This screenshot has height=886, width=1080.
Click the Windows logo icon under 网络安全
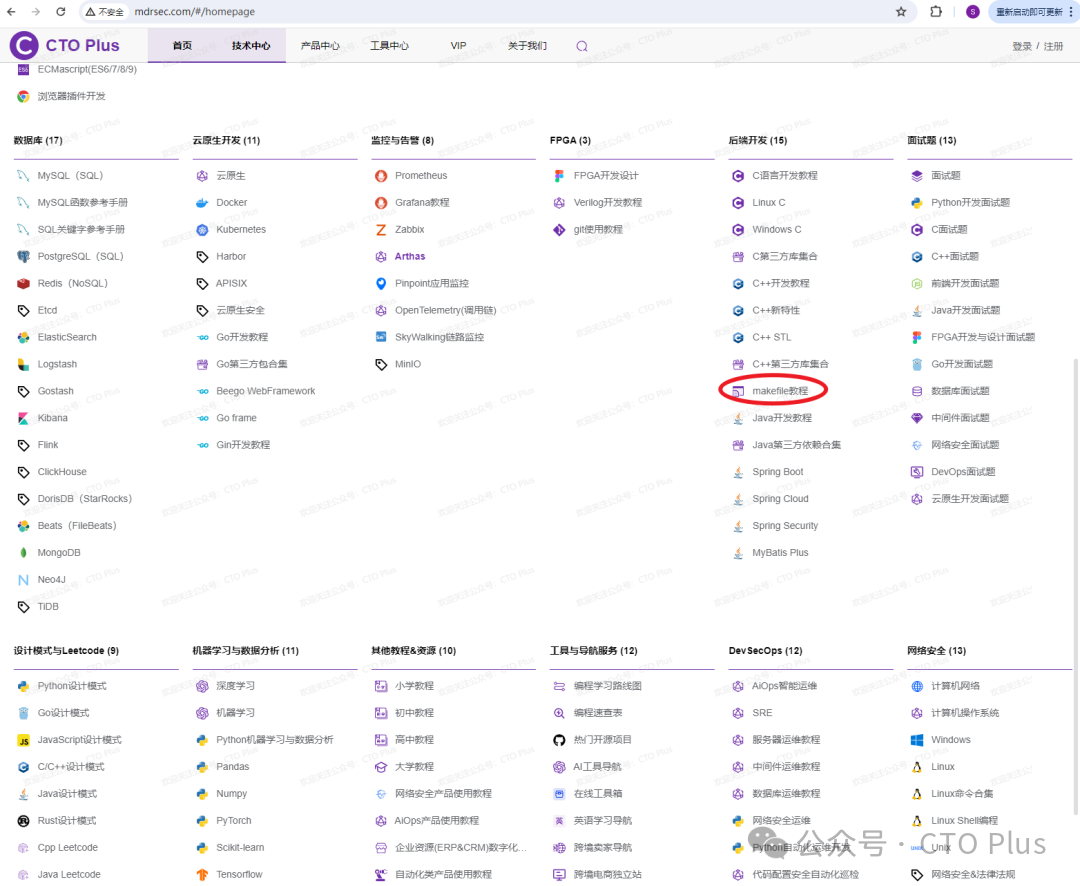(917, 740)
